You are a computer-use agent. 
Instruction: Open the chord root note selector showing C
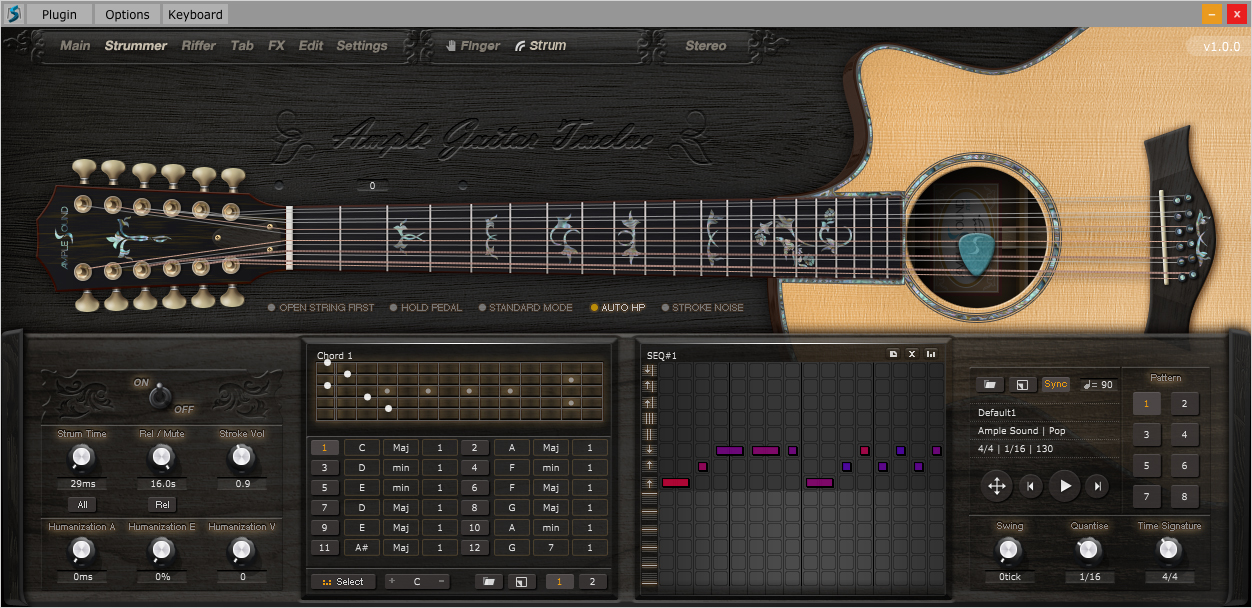click(362, 447)
